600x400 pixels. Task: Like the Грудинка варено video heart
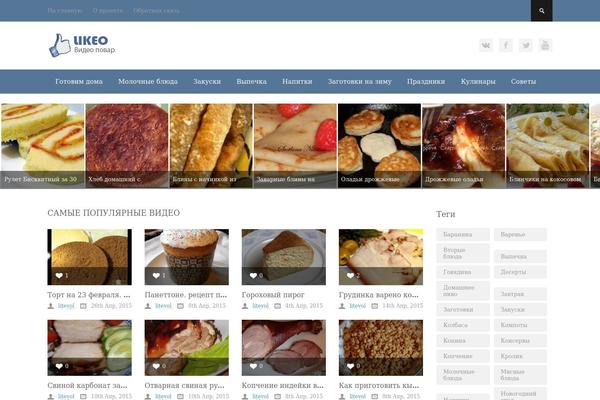(x=351, y=276)
